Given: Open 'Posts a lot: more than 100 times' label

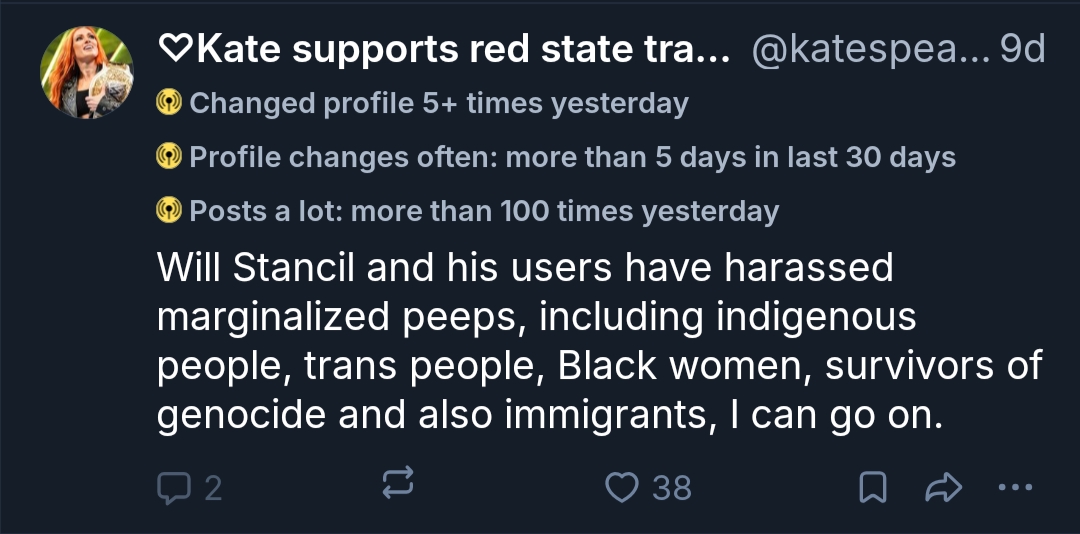Looking at the screenshot, I should [x=483, y=211].
